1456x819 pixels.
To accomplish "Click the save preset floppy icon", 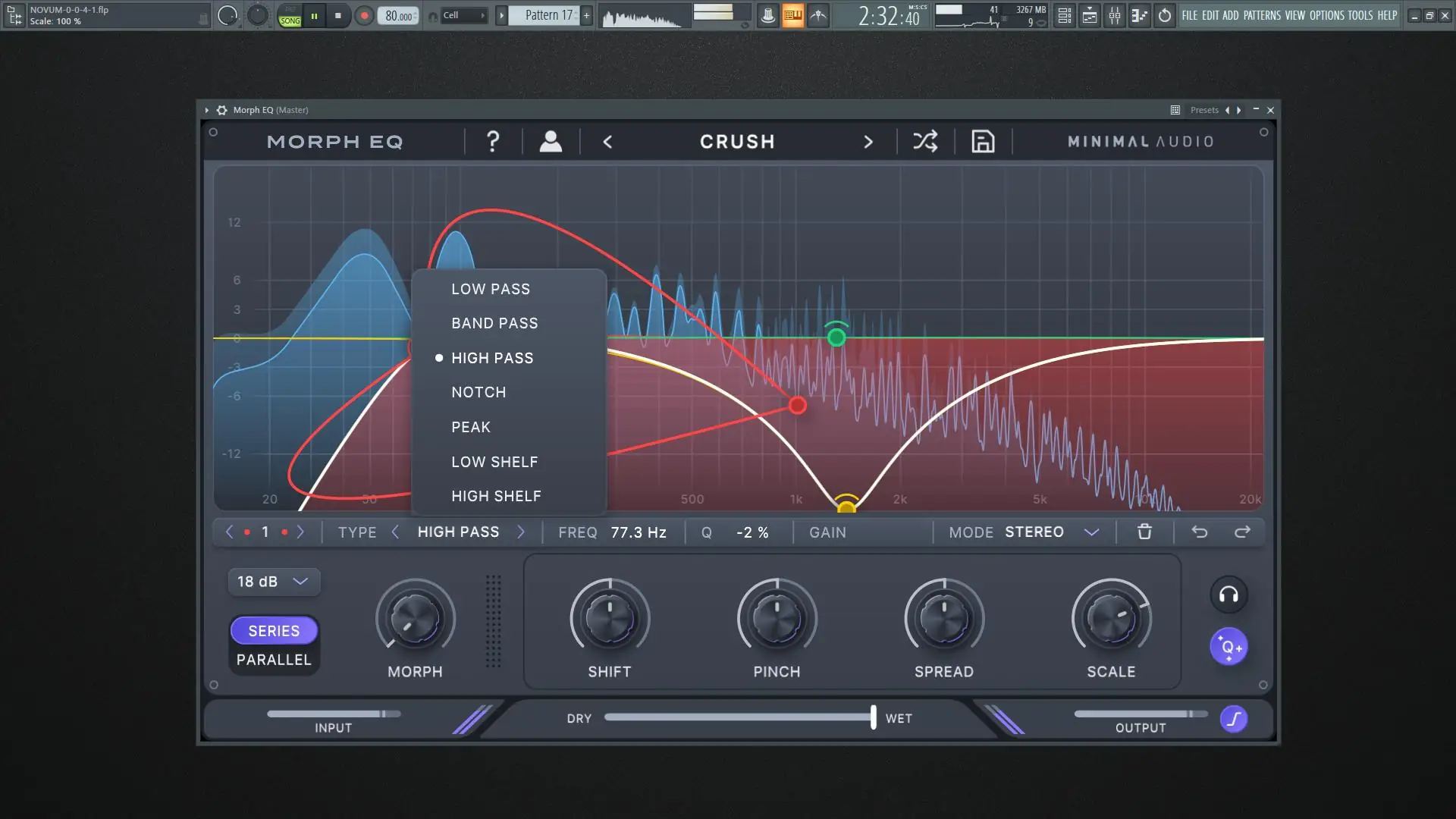I will coord(983,141).
